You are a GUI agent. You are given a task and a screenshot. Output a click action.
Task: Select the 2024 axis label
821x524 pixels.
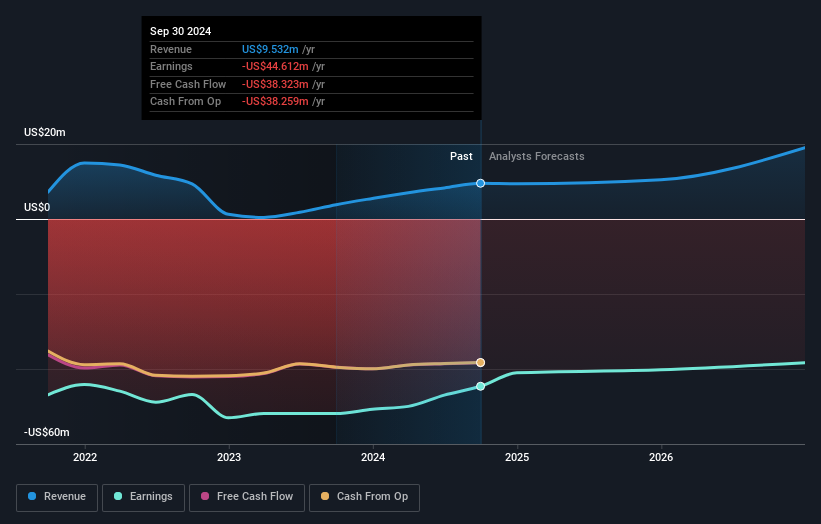coord(373,457)
